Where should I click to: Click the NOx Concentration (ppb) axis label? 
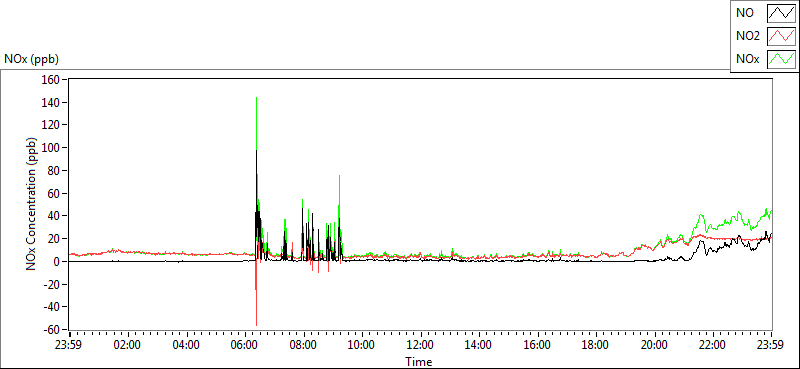(32, 203)
